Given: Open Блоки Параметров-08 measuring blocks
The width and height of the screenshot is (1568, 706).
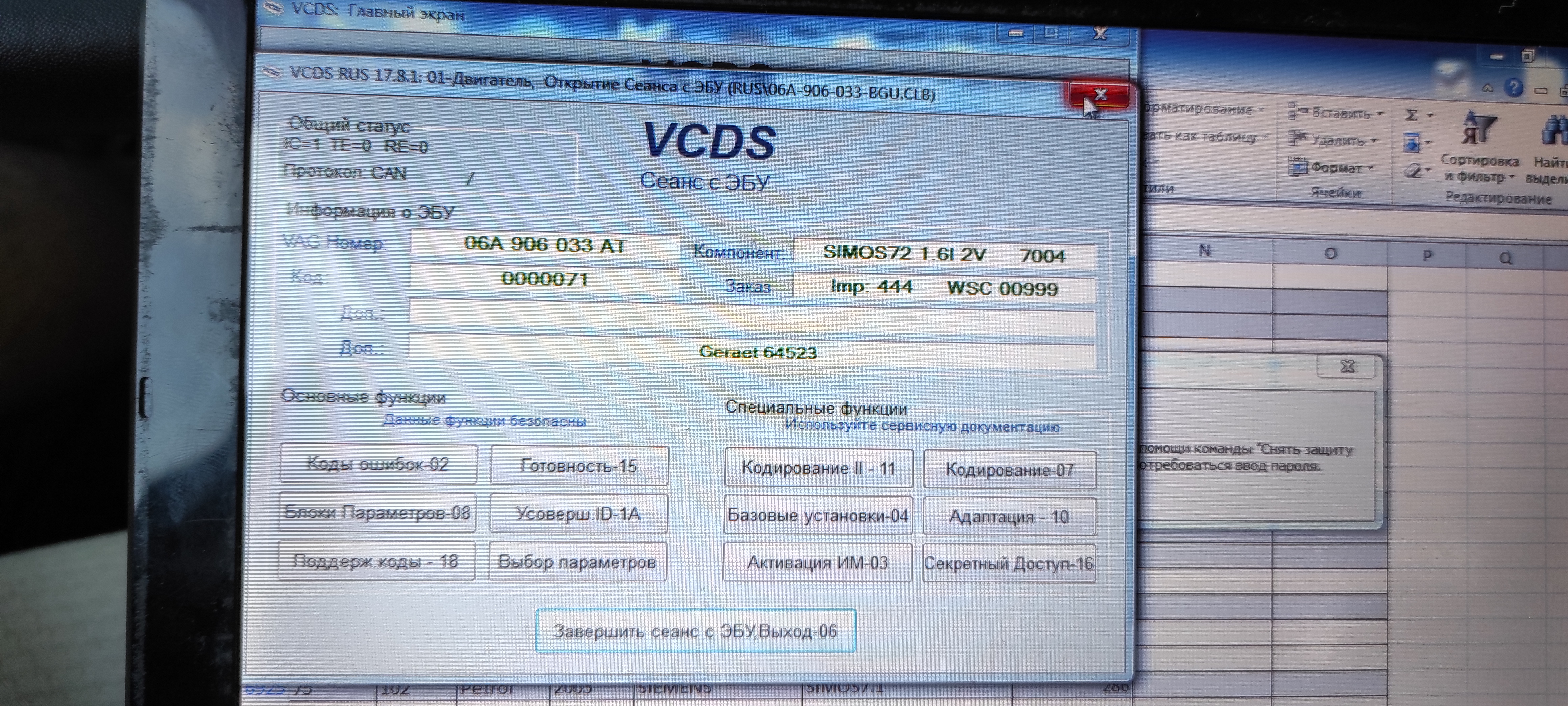Looking at the screenshot, I should coord(377,512).
